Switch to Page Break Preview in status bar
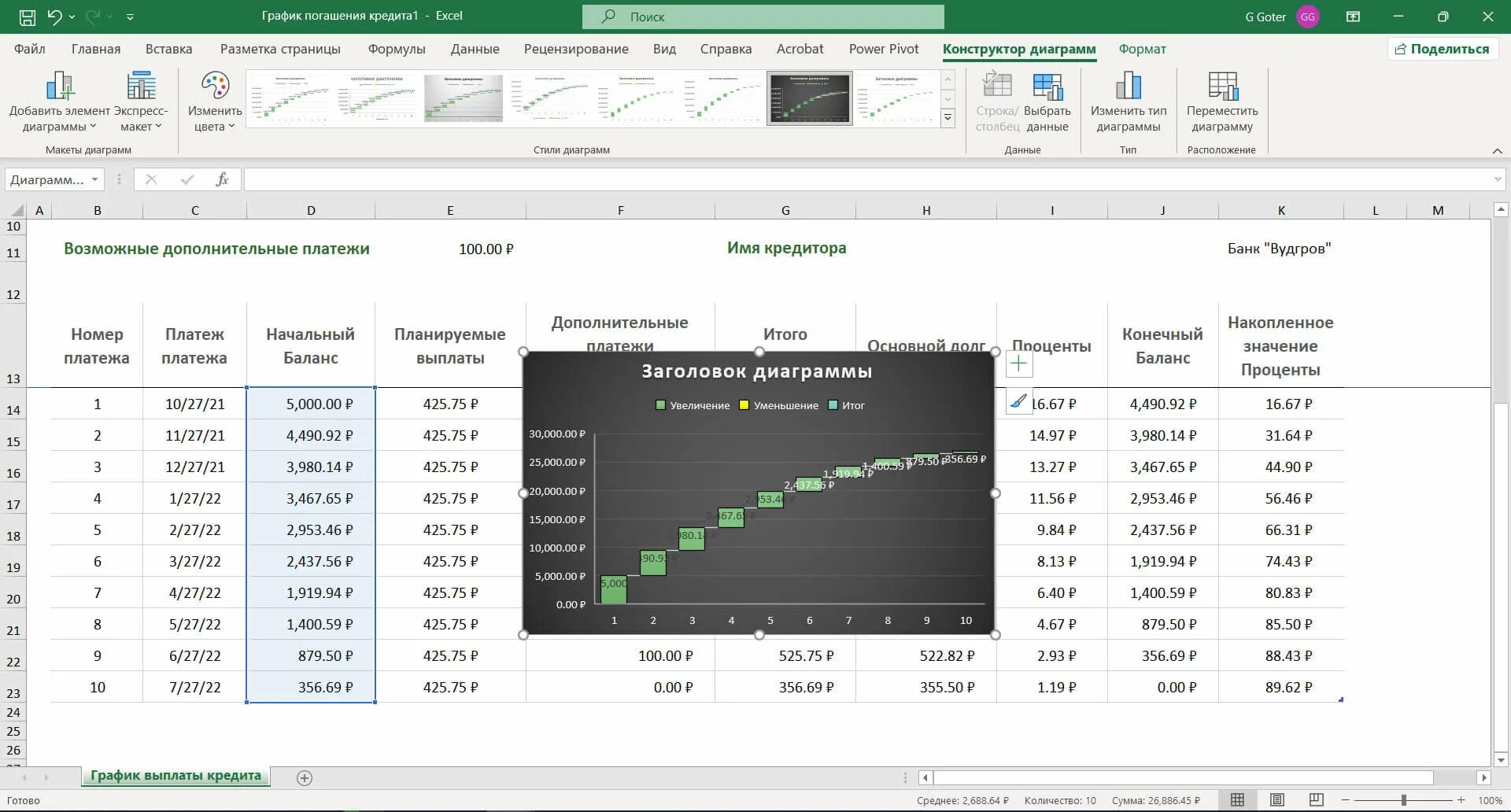 1315,799
